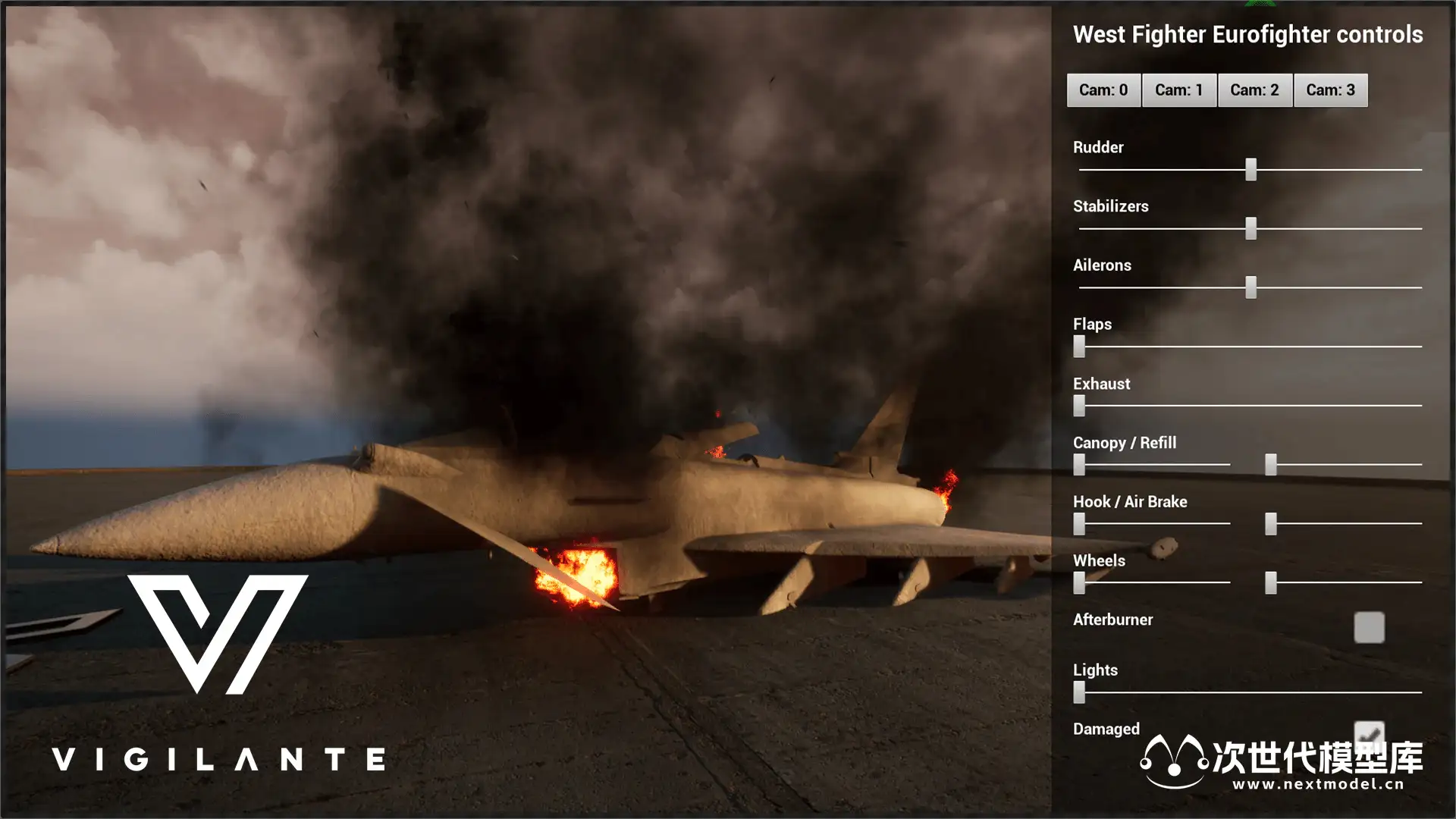Screen dimensions: 1456x819
Task: Switch to Cam: 2 view
Action: [x=1254, y=90]
